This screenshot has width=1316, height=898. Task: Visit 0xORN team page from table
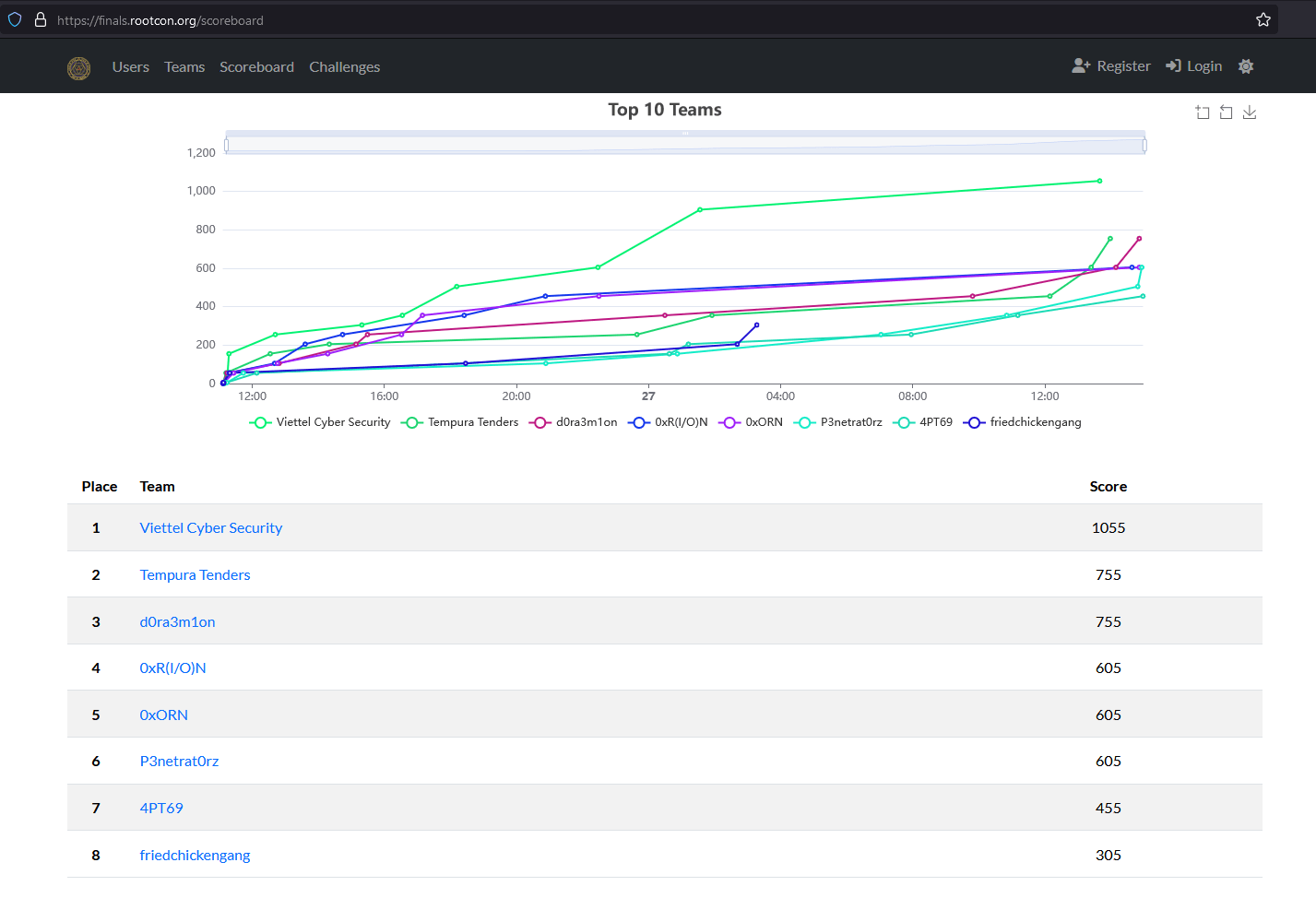(164, 715)
